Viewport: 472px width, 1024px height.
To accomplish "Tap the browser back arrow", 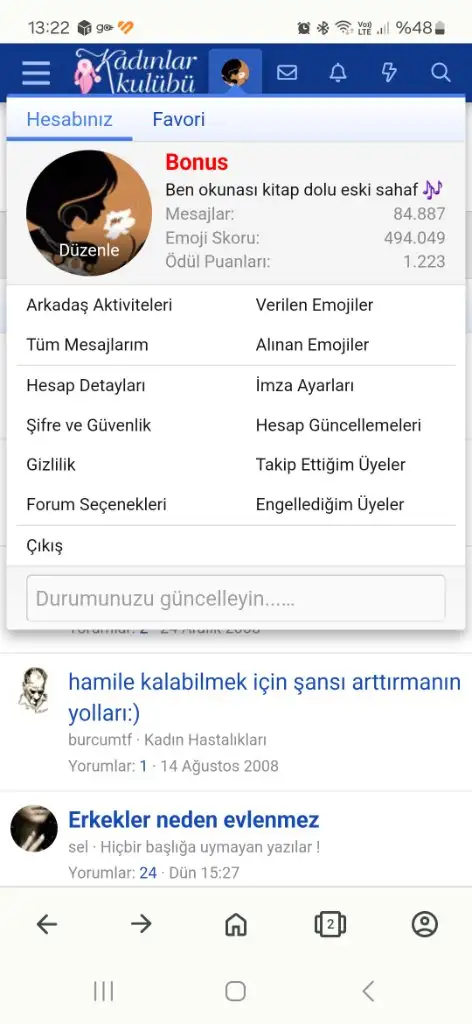I will [46, 924].
